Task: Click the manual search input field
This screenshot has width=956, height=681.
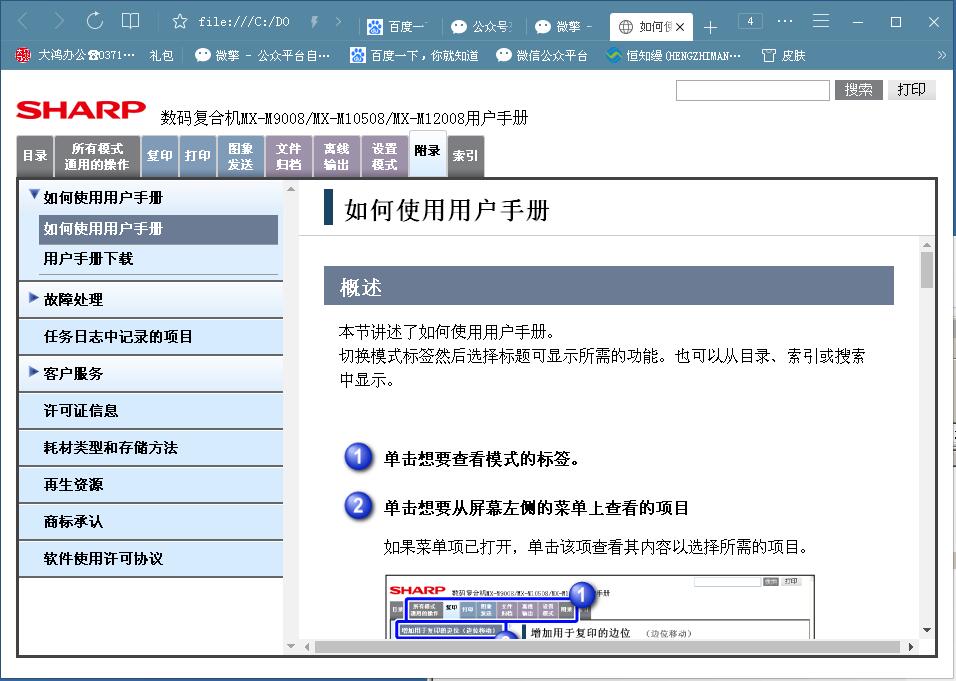Action: coord(752,90)
